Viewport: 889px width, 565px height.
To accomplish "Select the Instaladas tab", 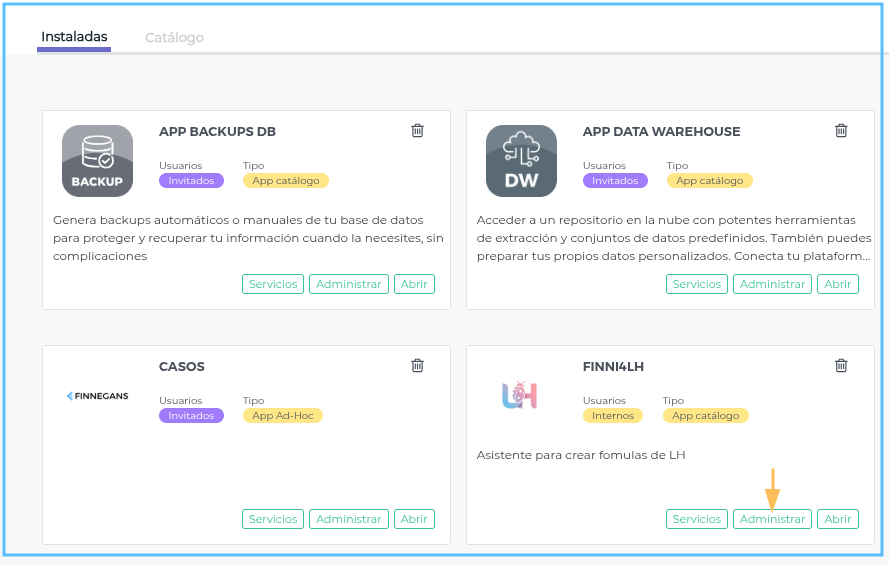I will pos(74,37).
